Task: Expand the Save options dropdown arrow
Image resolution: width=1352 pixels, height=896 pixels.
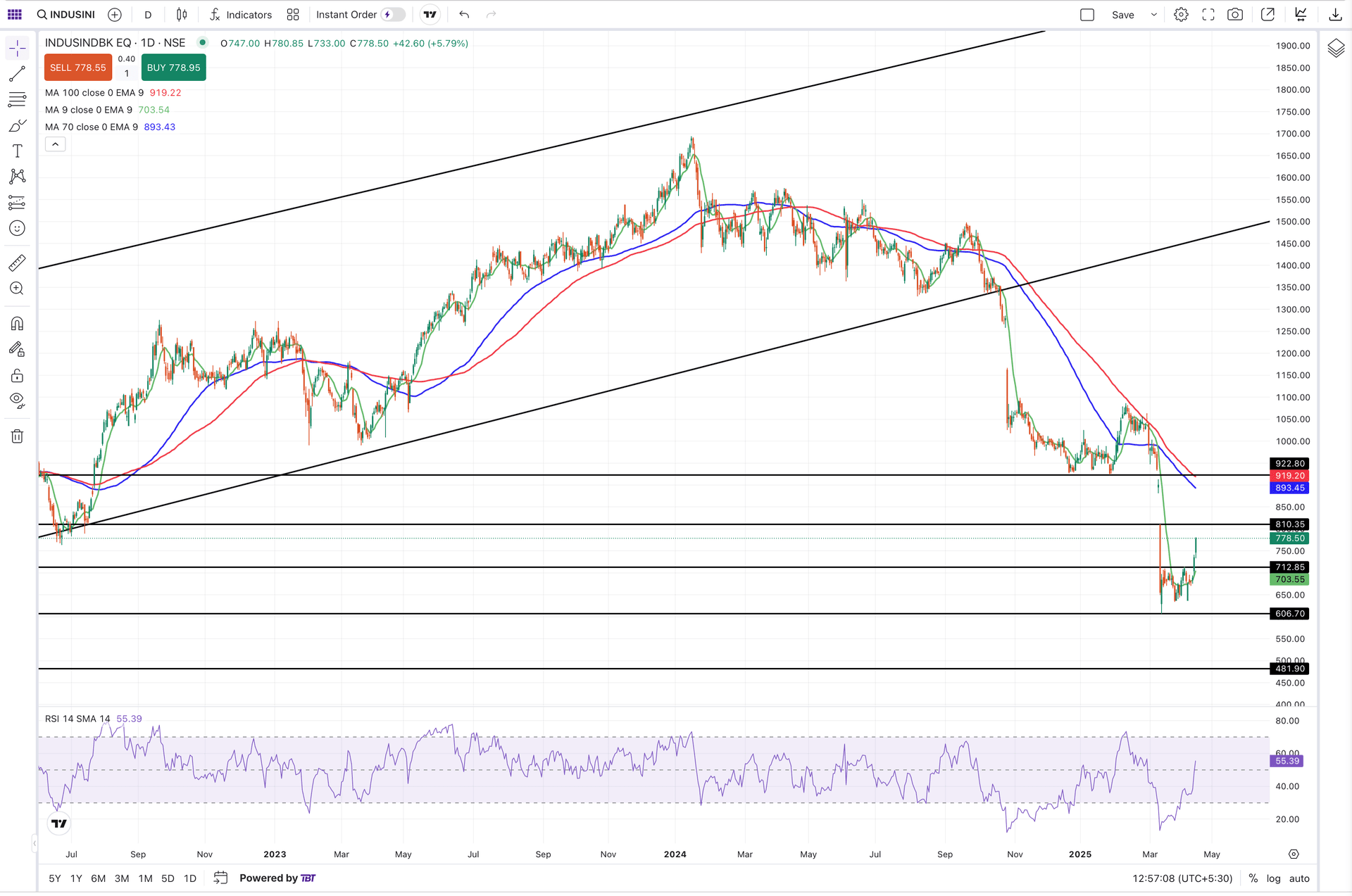Action: tap(1153, 14)
